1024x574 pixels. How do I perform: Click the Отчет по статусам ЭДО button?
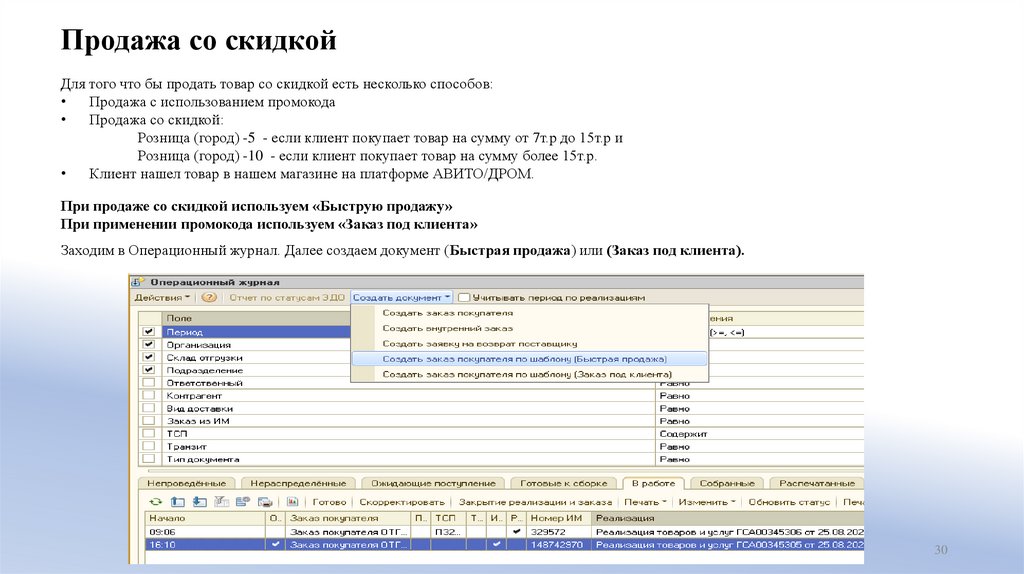point(287,298)
